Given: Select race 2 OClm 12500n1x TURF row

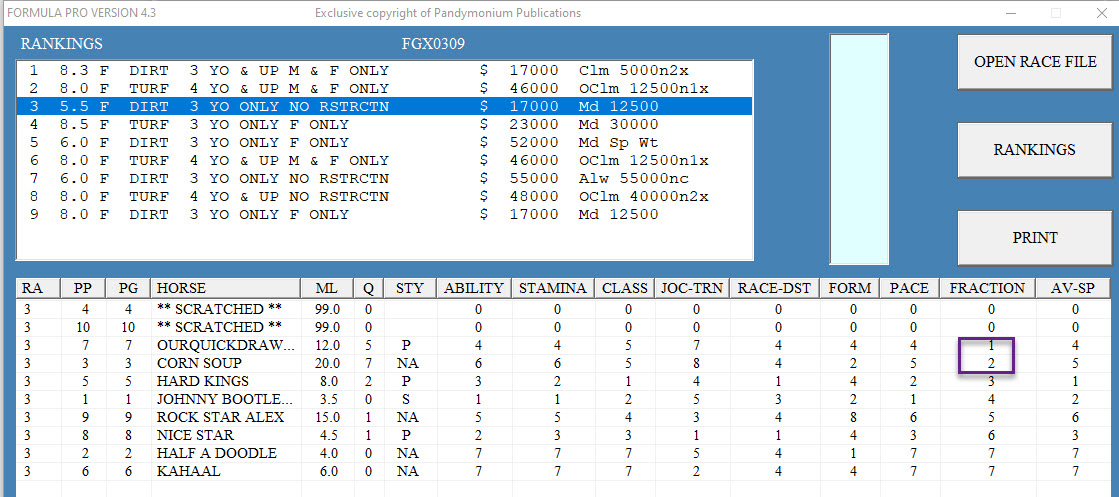Looking at the screenshot, I should [x=385, y=89].
